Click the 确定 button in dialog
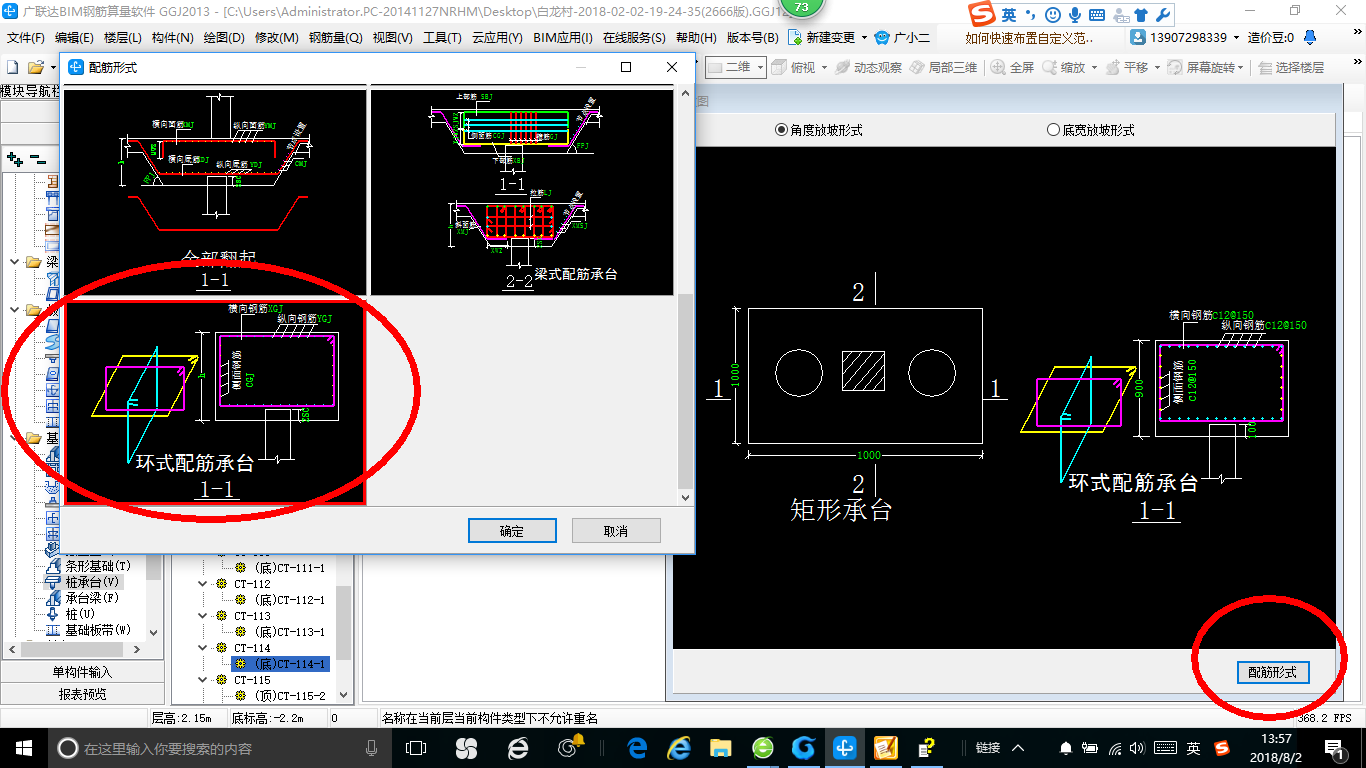The width and height of the screenshot is (1366, 768). click(x=512, y=531)
